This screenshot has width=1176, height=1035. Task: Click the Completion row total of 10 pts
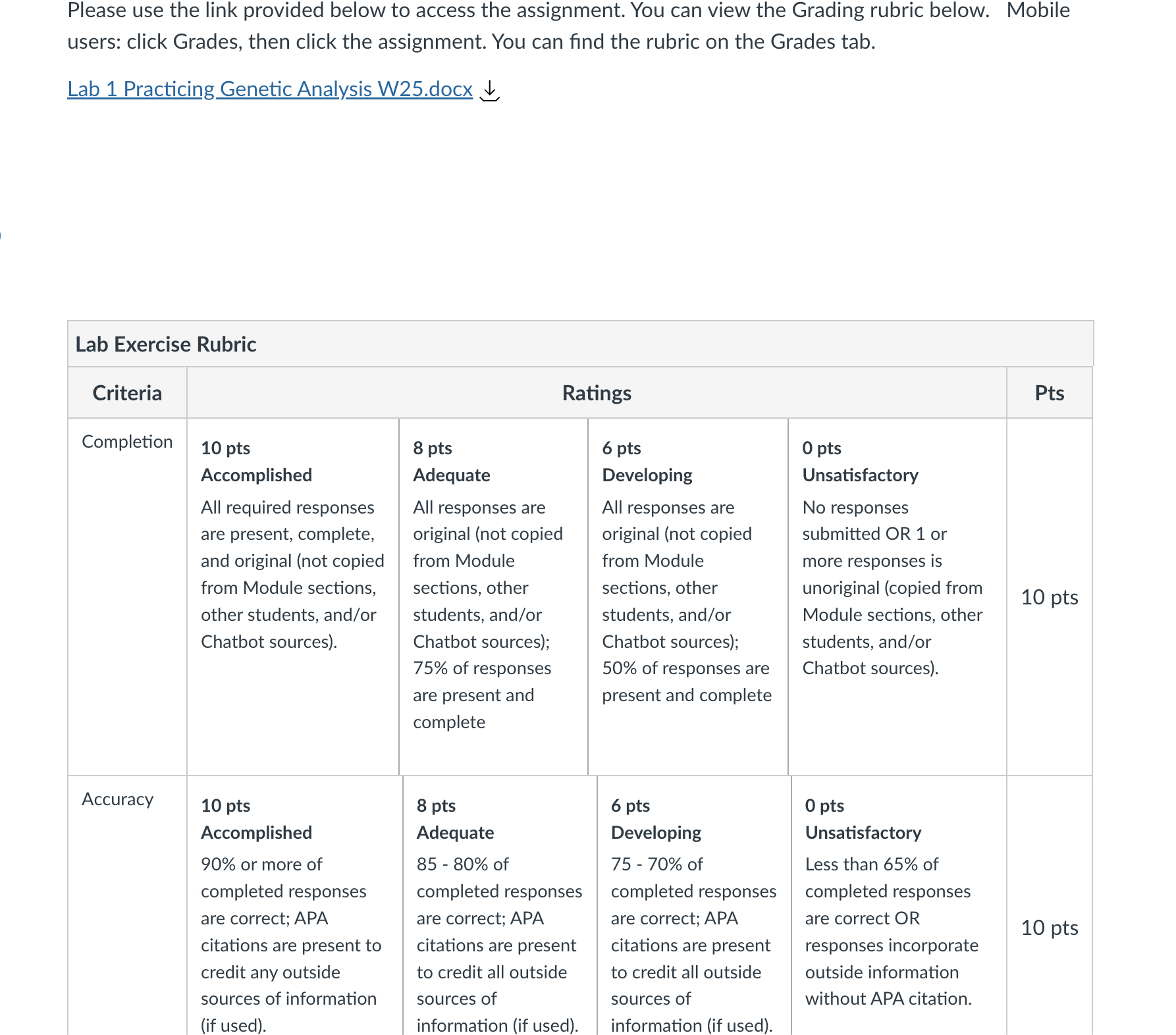coord(1049,597)
